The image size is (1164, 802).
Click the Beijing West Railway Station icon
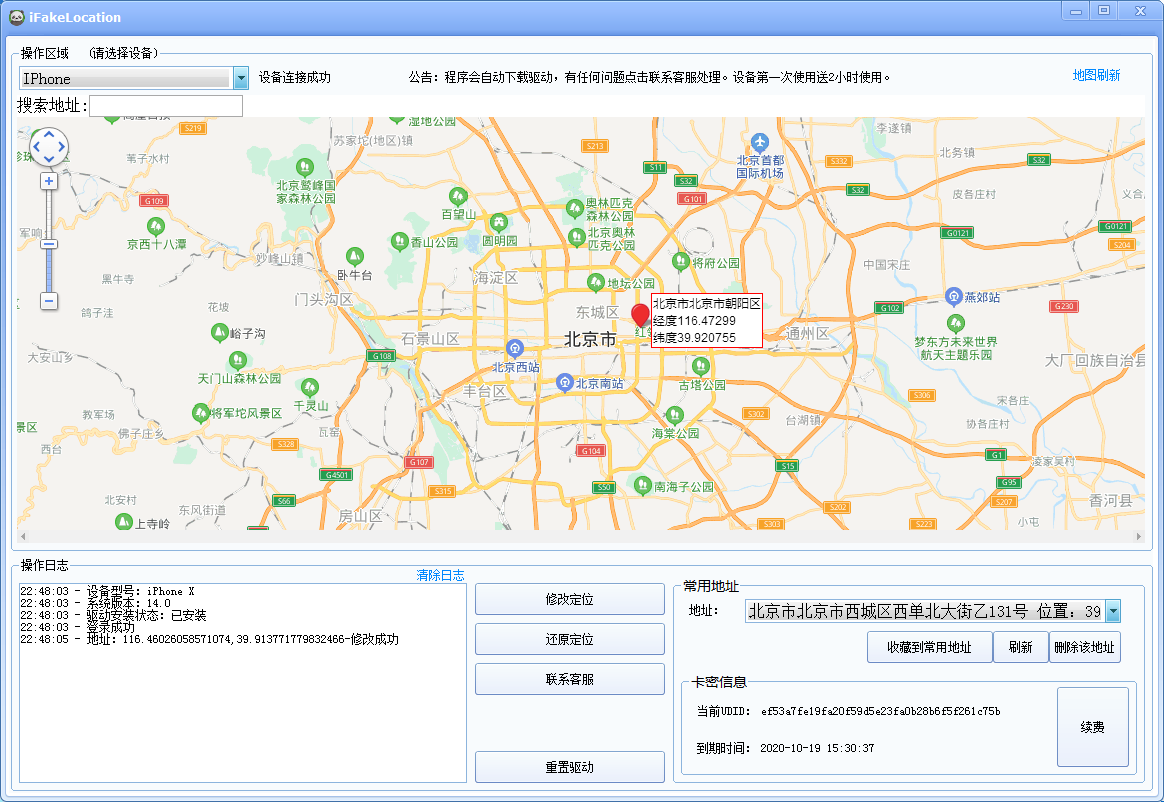click(514, 348)
